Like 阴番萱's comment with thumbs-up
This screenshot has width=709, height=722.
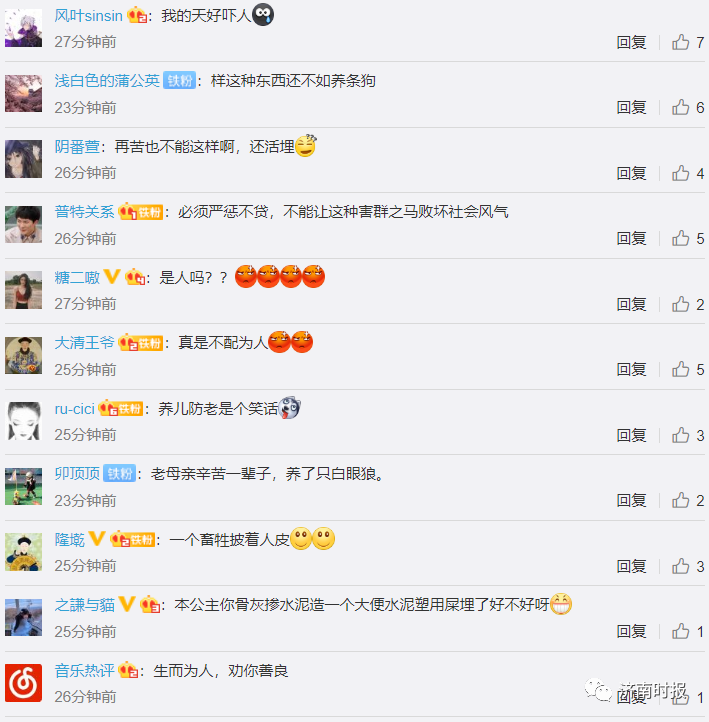point(680,173)
